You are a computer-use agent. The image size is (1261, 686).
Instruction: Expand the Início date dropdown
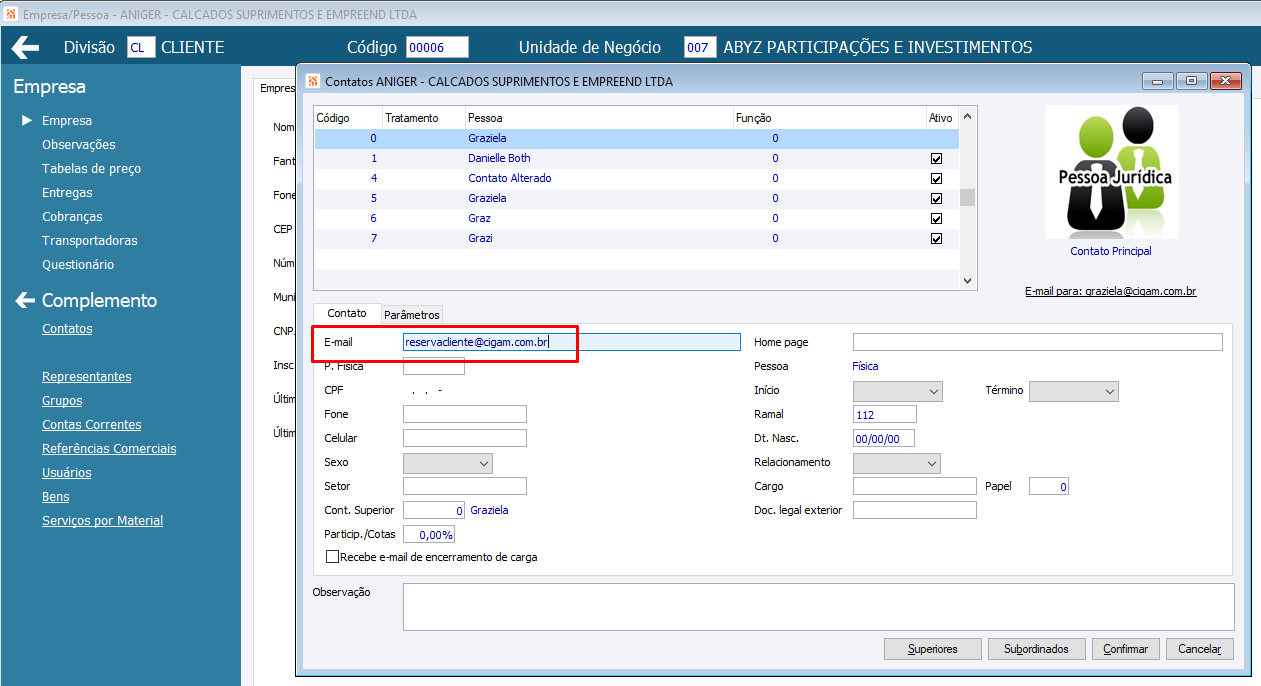point(898,391)
